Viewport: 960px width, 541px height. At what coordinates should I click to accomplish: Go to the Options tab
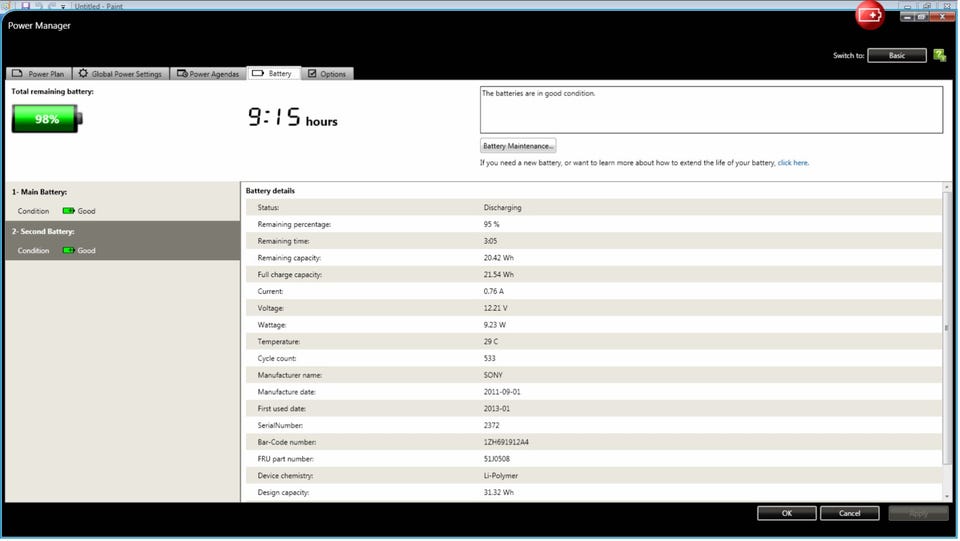pos(327,74)
